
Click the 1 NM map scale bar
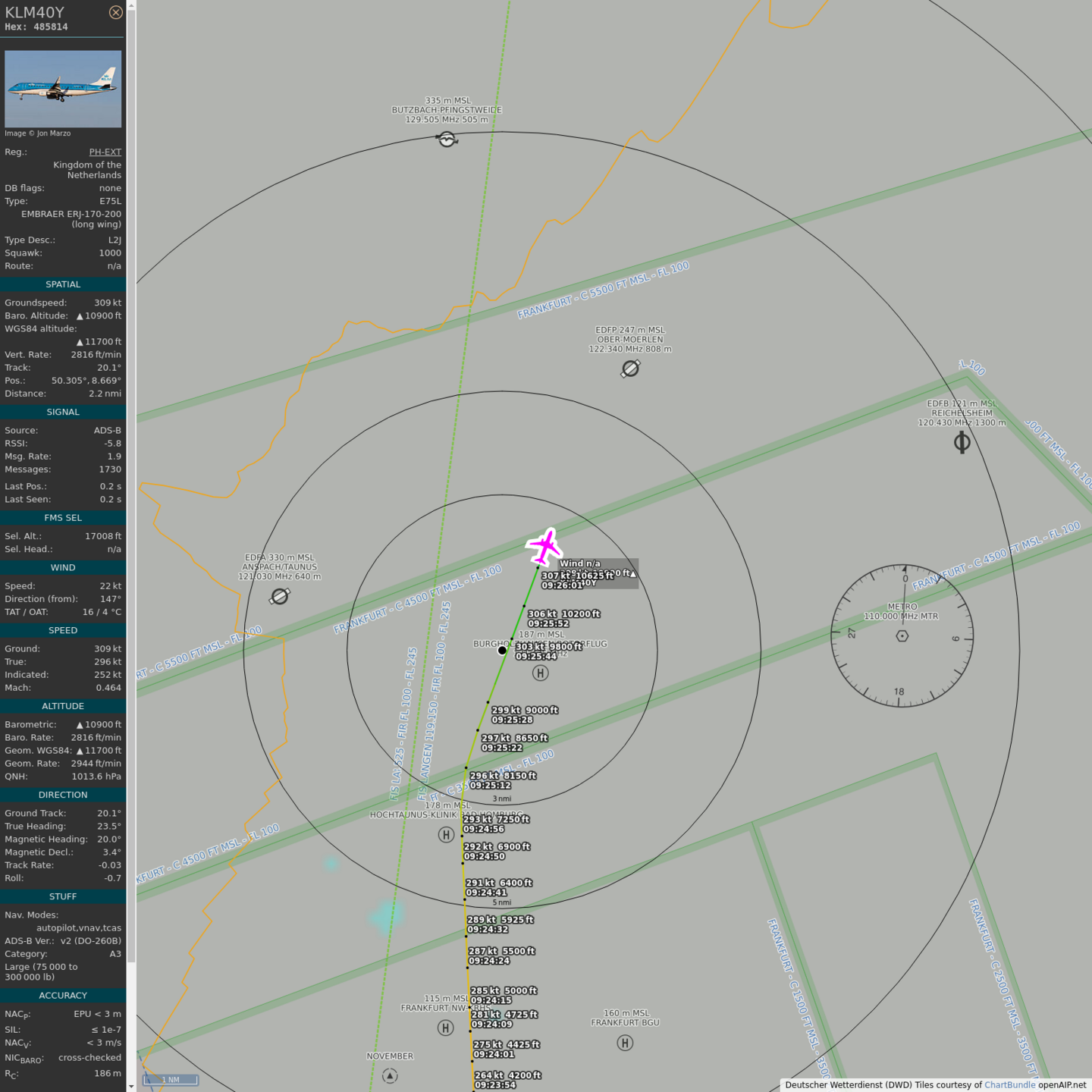171,1080
